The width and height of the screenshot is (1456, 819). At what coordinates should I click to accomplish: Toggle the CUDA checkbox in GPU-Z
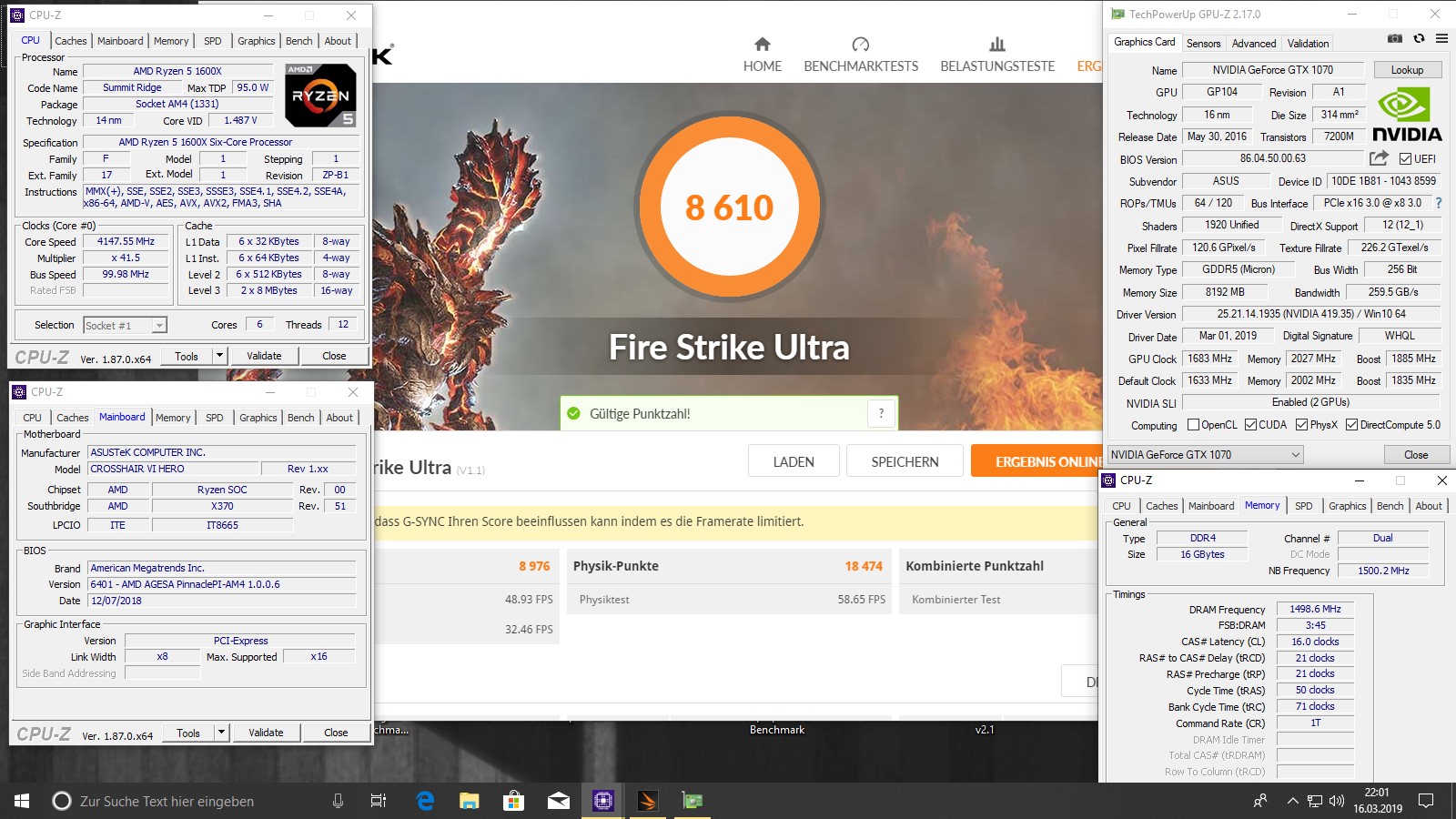tap(1250, 425)
